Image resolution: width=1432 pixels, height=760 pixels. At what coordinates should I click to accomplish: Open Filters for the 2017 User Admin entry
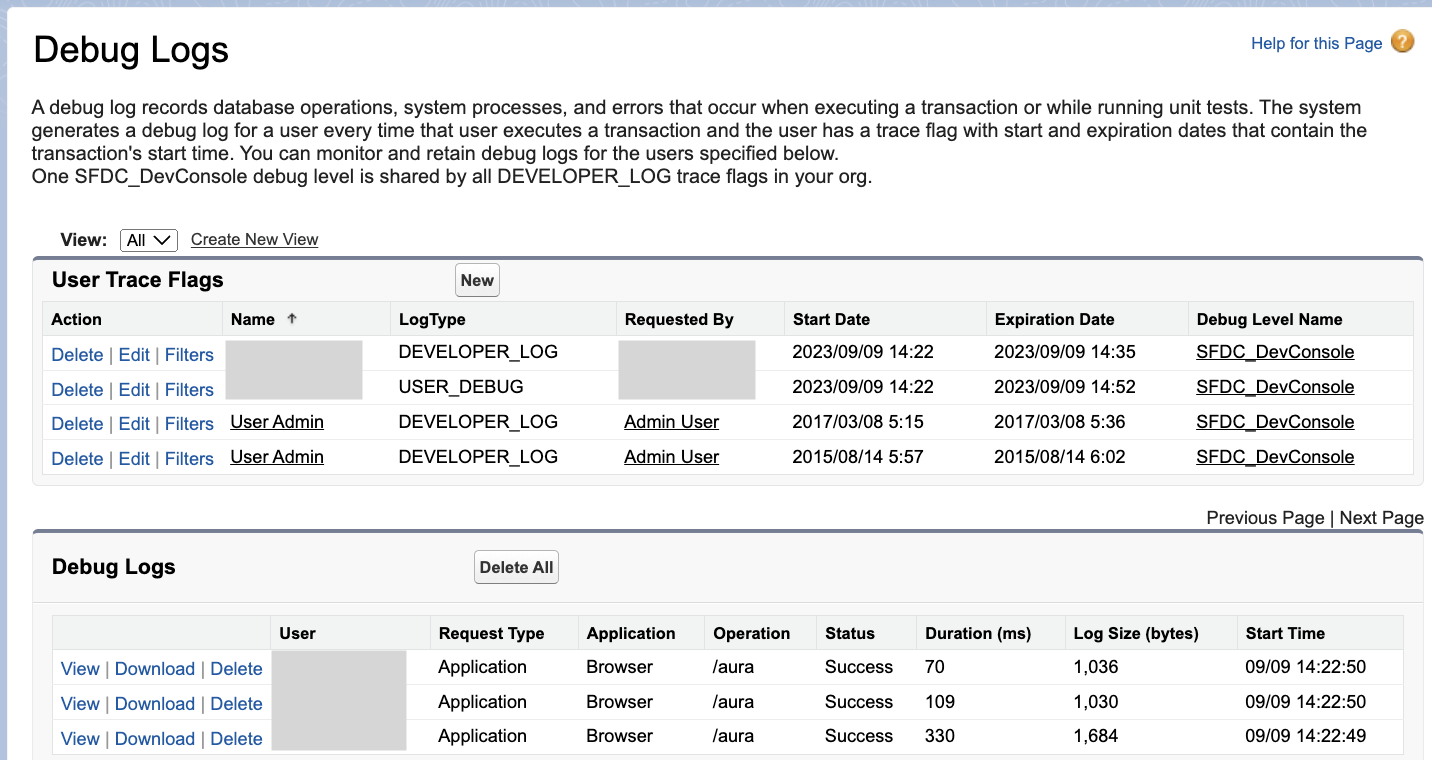tap(189, 423)
